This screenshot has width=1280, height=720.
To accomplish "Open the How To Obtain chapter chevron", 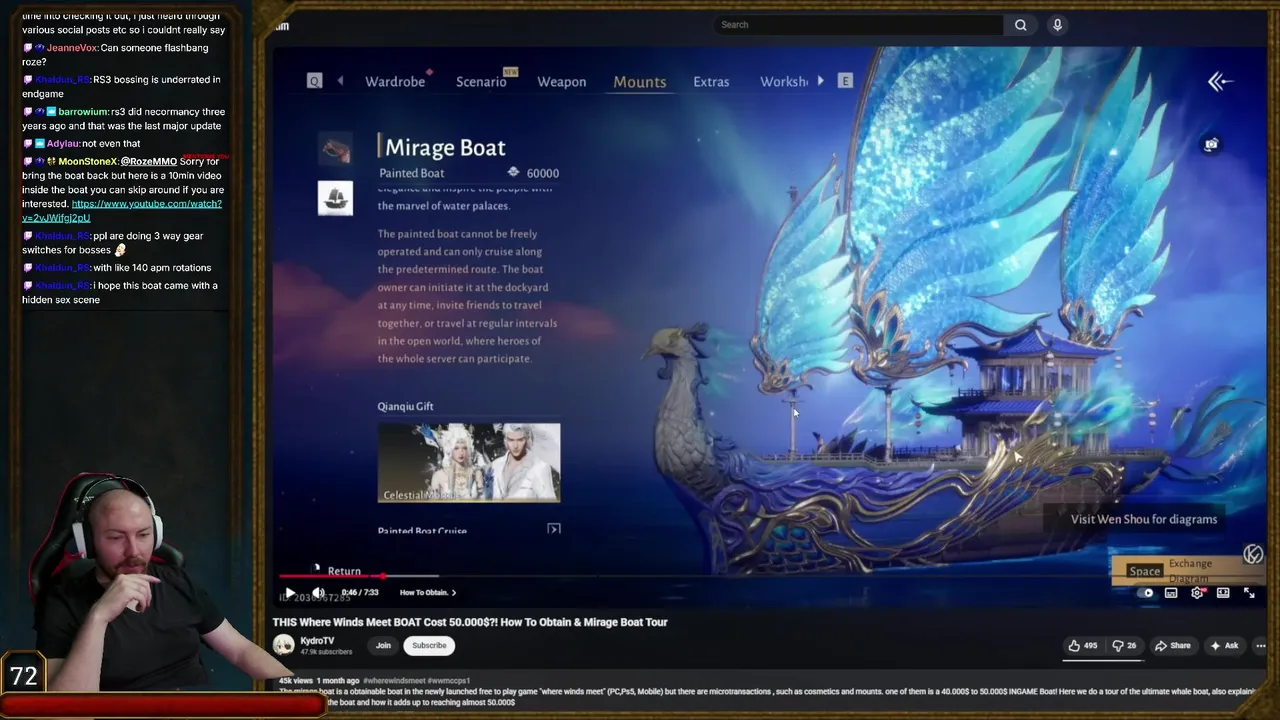I will point(454,593).
